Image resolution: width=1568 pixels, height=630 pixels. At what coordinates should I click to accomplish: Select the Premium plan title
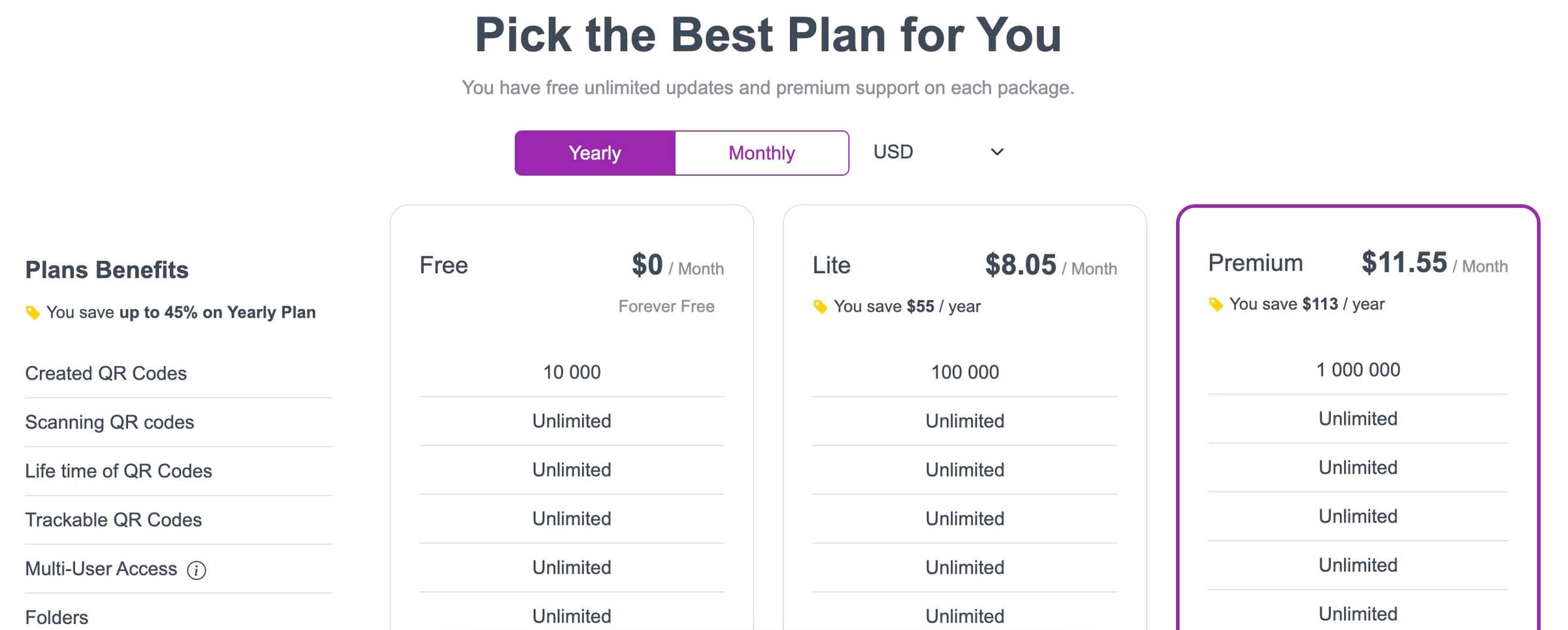pyautogui.click(x=1255, y=263)
